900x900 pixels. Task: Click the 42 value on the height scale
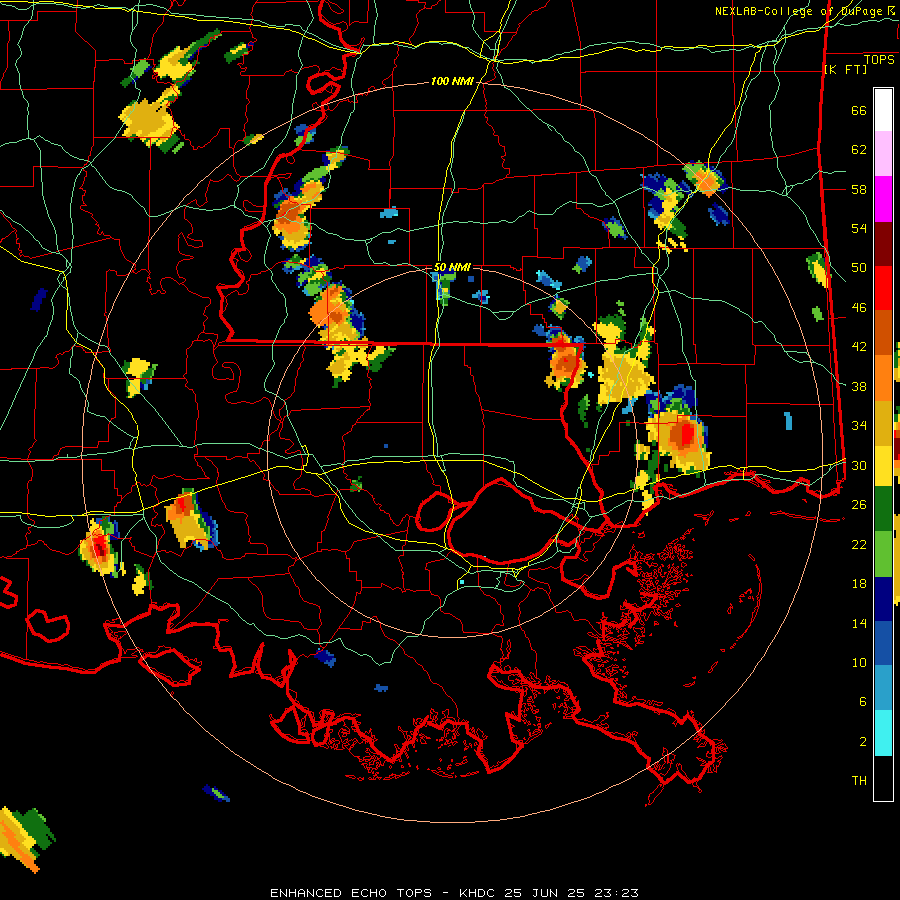click(859, 347)
